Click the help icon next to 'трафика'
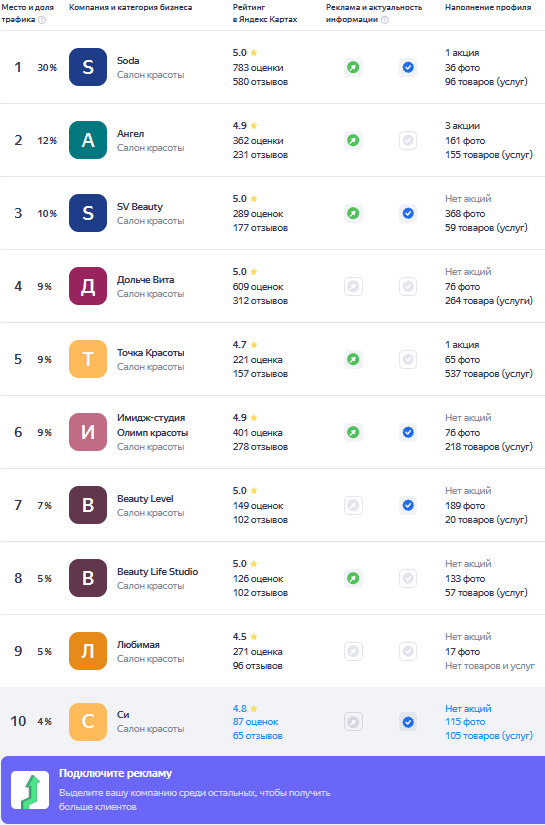The width and height of the screenshot is (545, 825). pos(42,20)
